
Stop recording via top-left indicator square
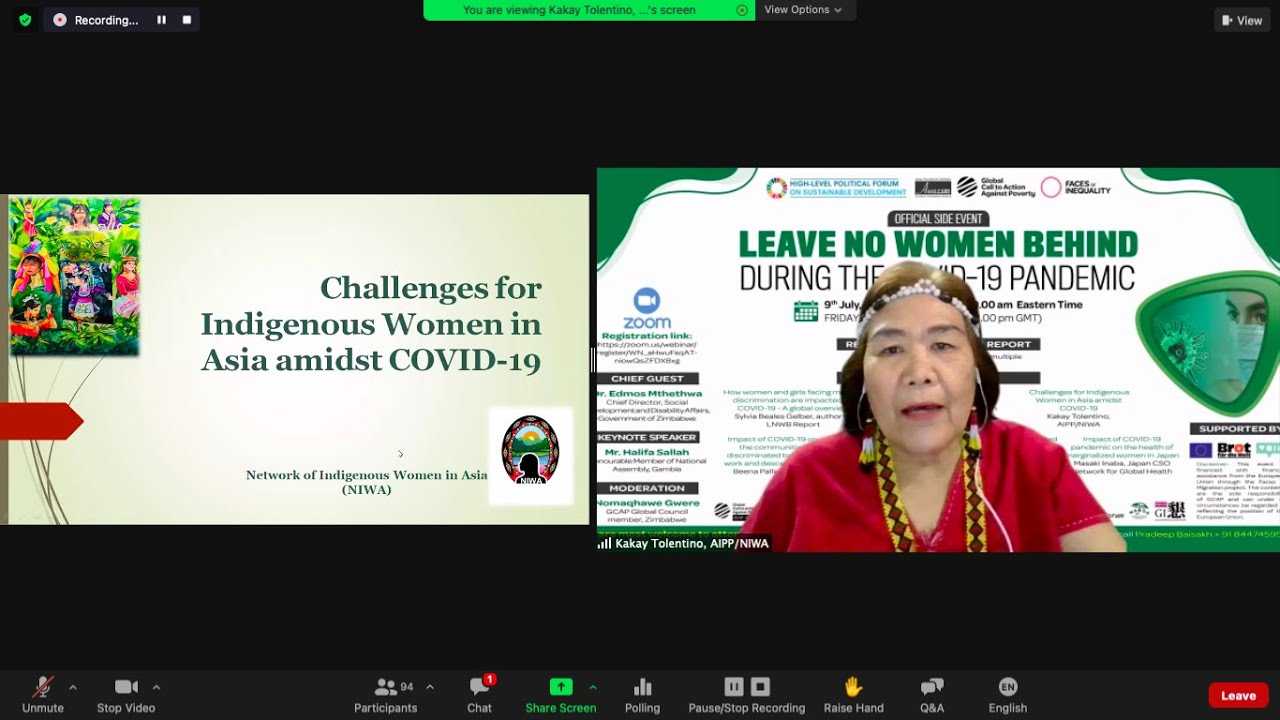click(186, 20)
